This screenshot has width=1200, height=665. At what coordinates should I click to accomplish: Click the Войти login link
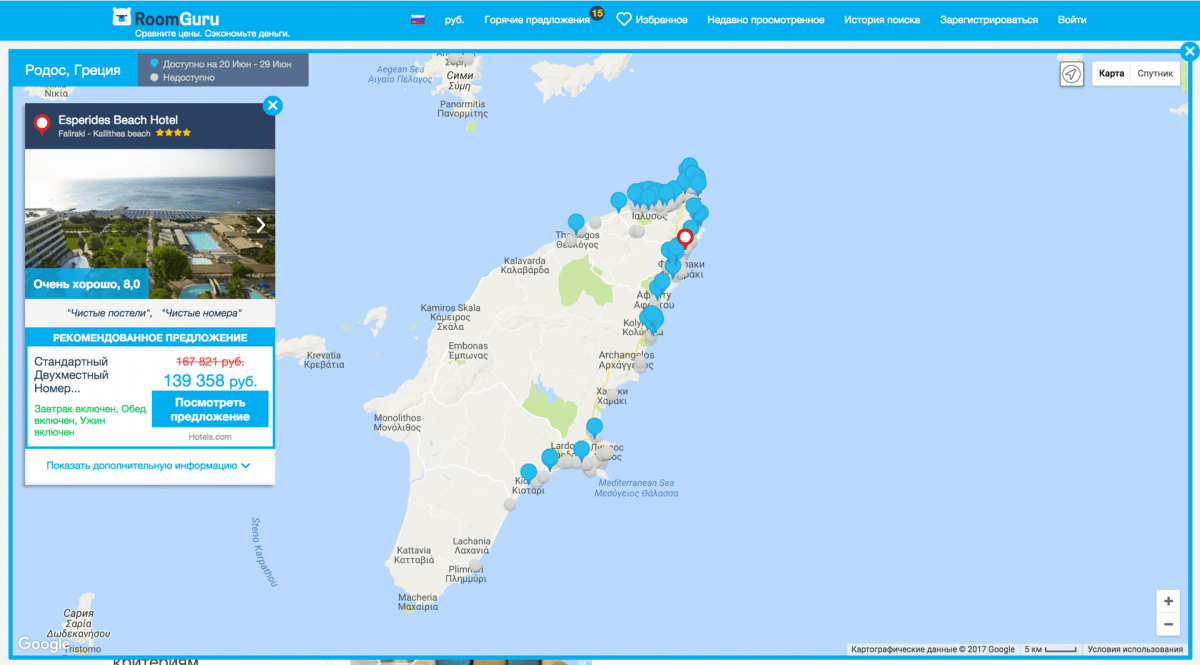pos(1071,20)
